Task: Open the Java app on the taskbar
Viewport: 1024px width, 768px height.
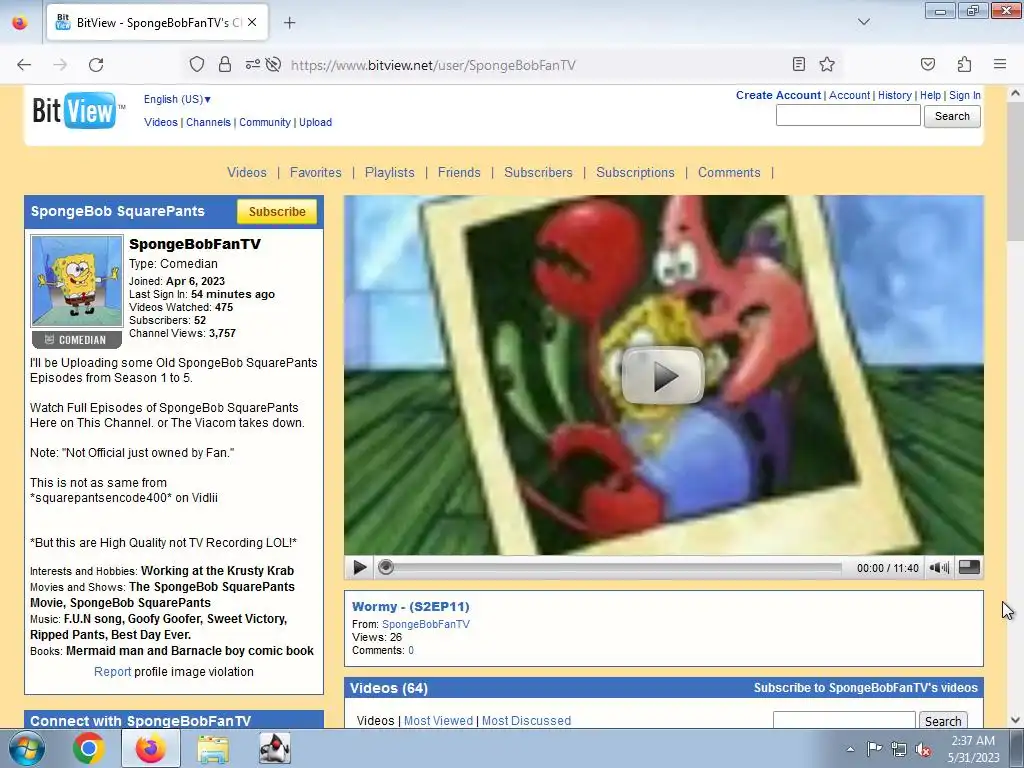Action: pyautogui.click(x=274, y=748)
